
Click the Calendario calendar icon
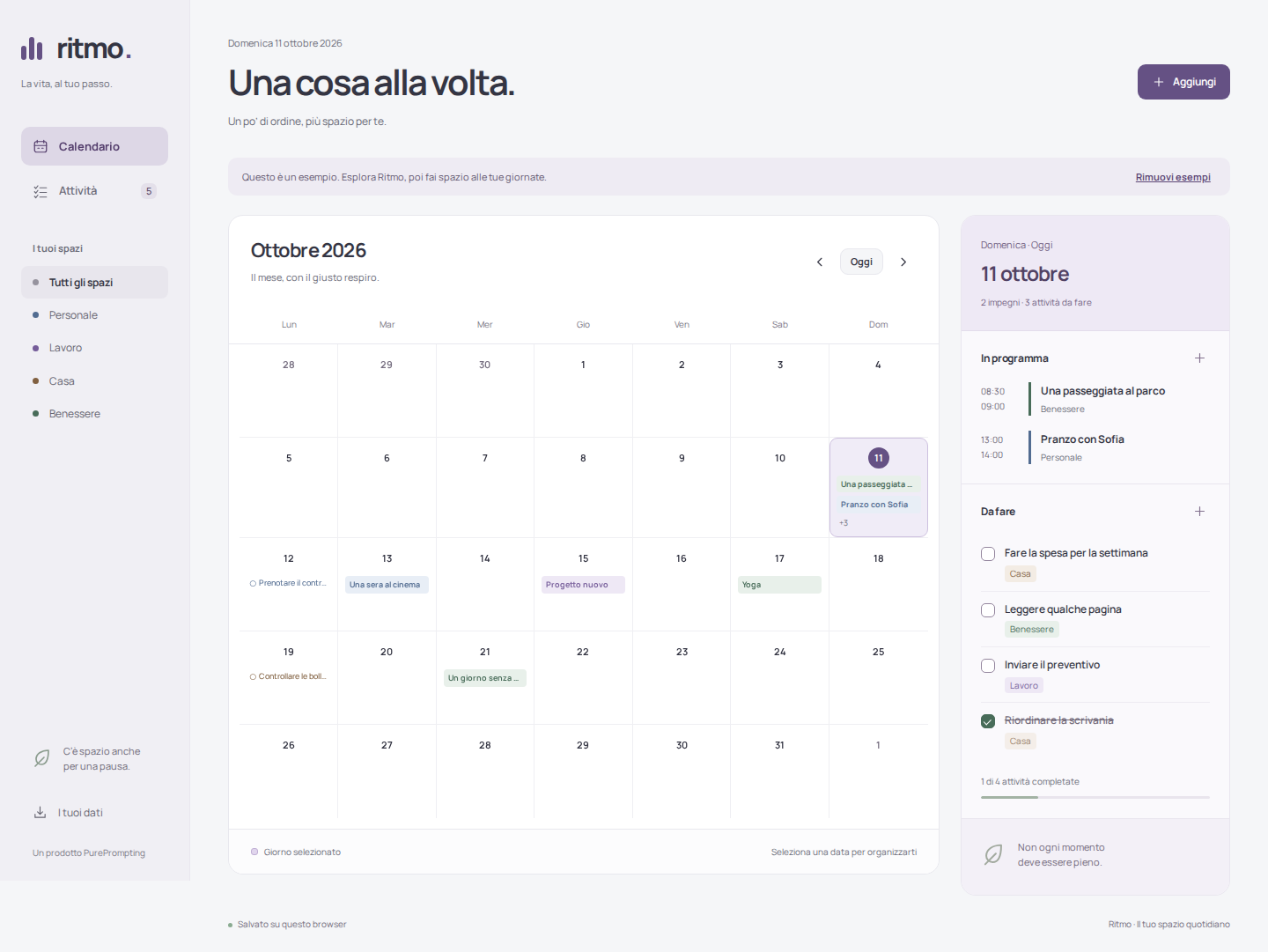pyautogui.click(x=41, y=146)
